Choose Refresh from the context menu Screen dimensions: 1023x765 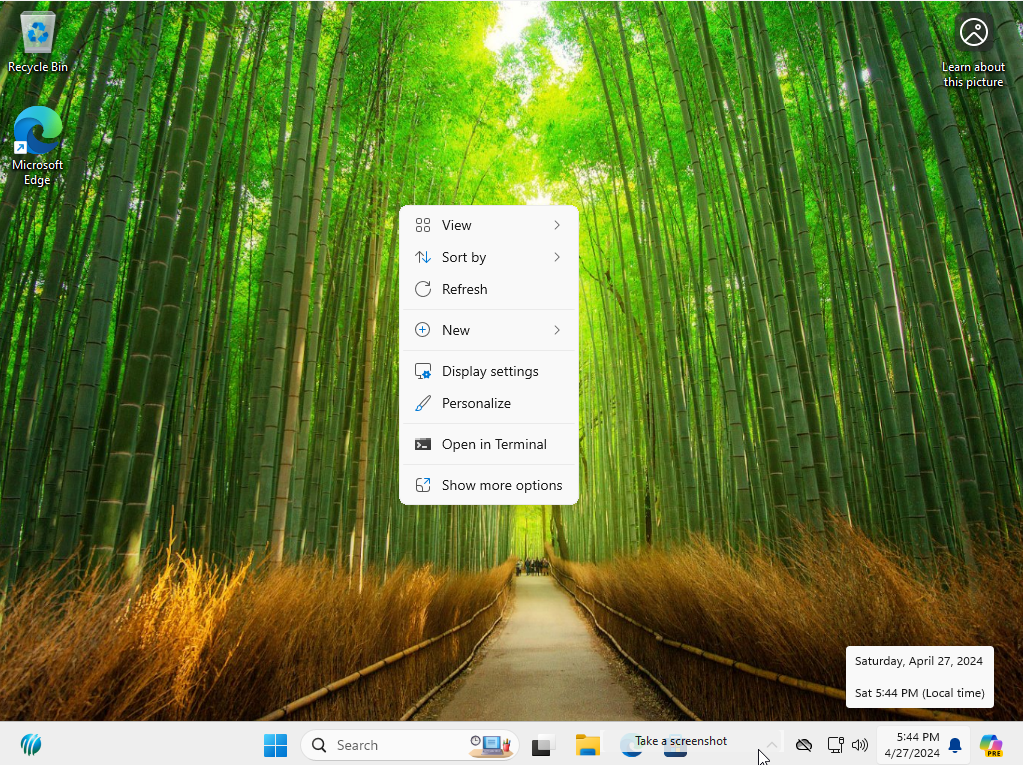tap(465, 289)
